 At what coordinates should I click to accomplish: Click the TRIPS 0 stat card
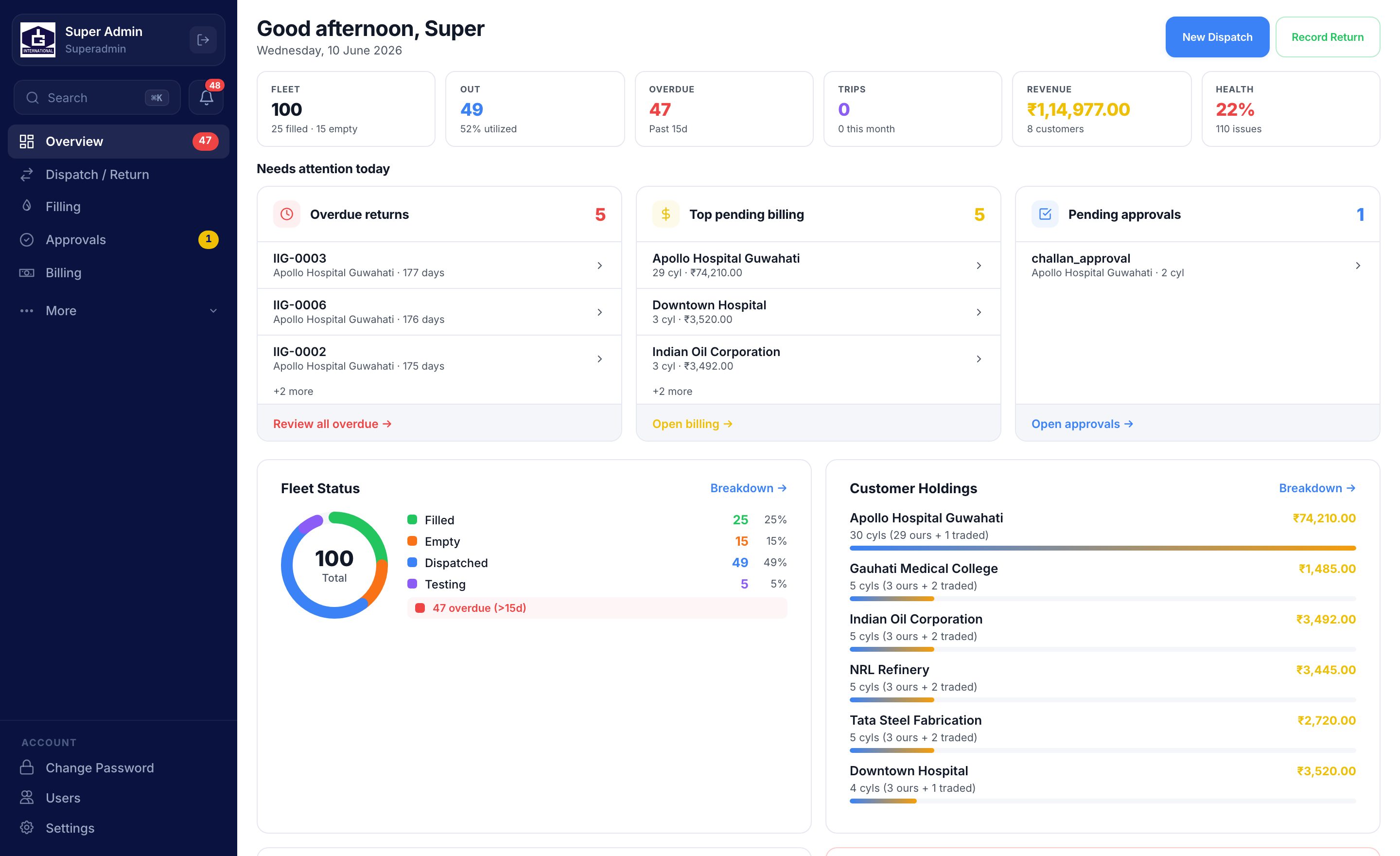[912, 109]
